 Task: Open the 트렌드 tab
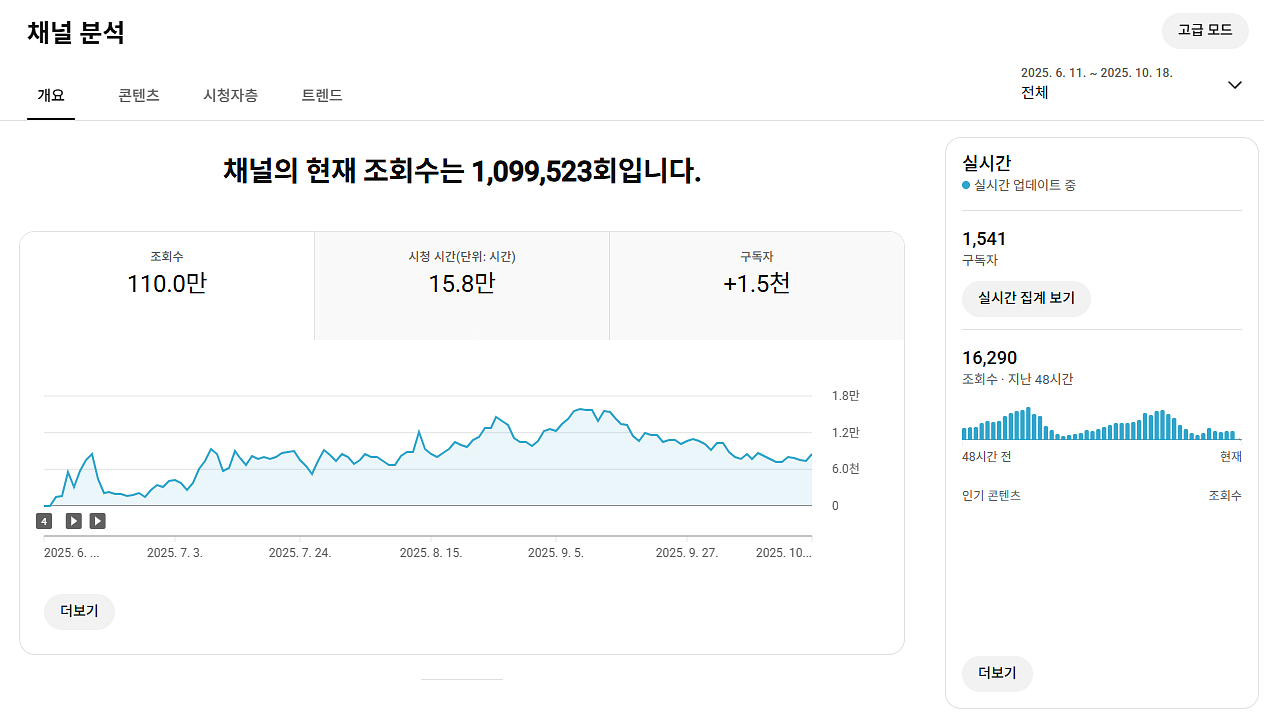pyautogui.click(x=322, y=96)
